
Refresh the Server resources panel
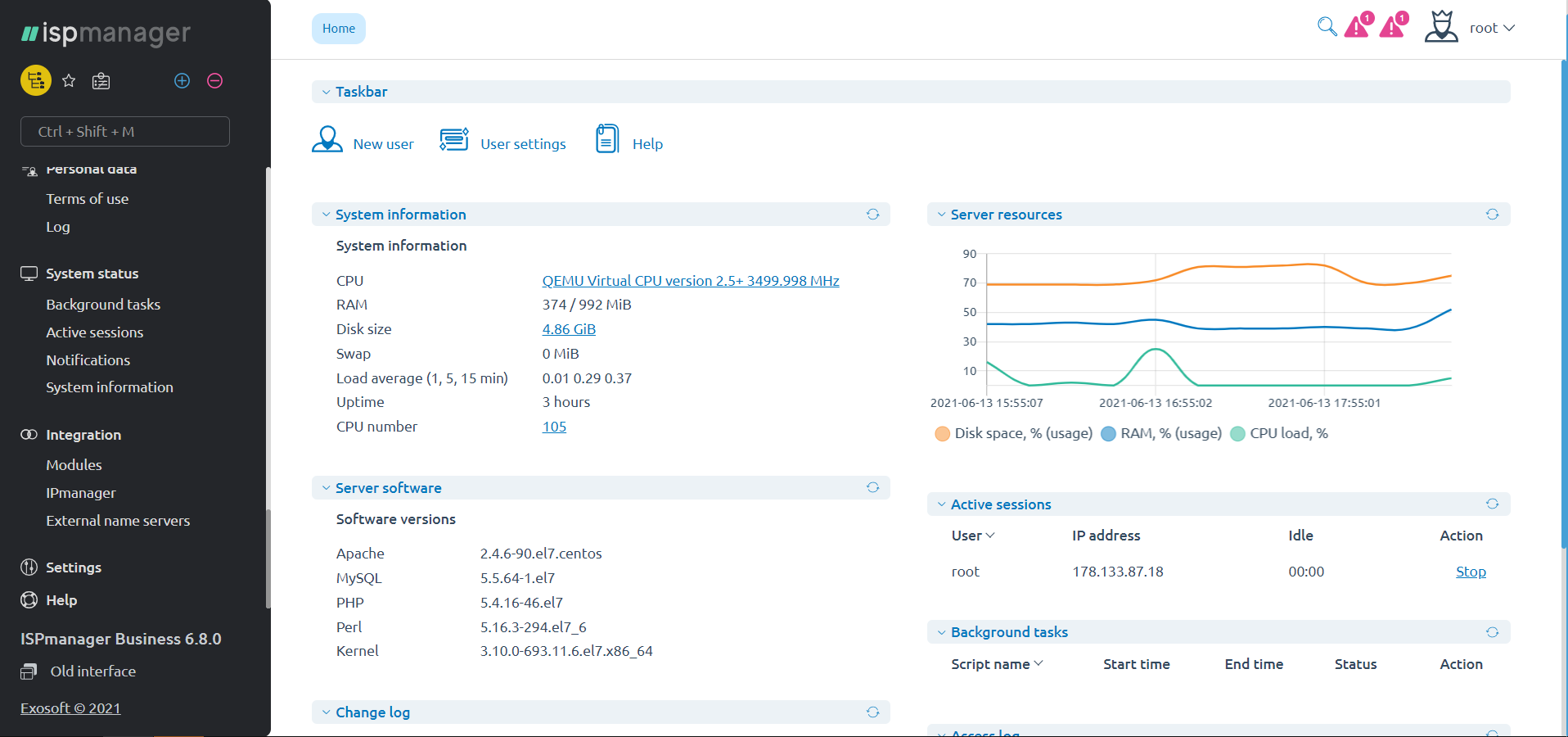click(x=1492, y=215)
